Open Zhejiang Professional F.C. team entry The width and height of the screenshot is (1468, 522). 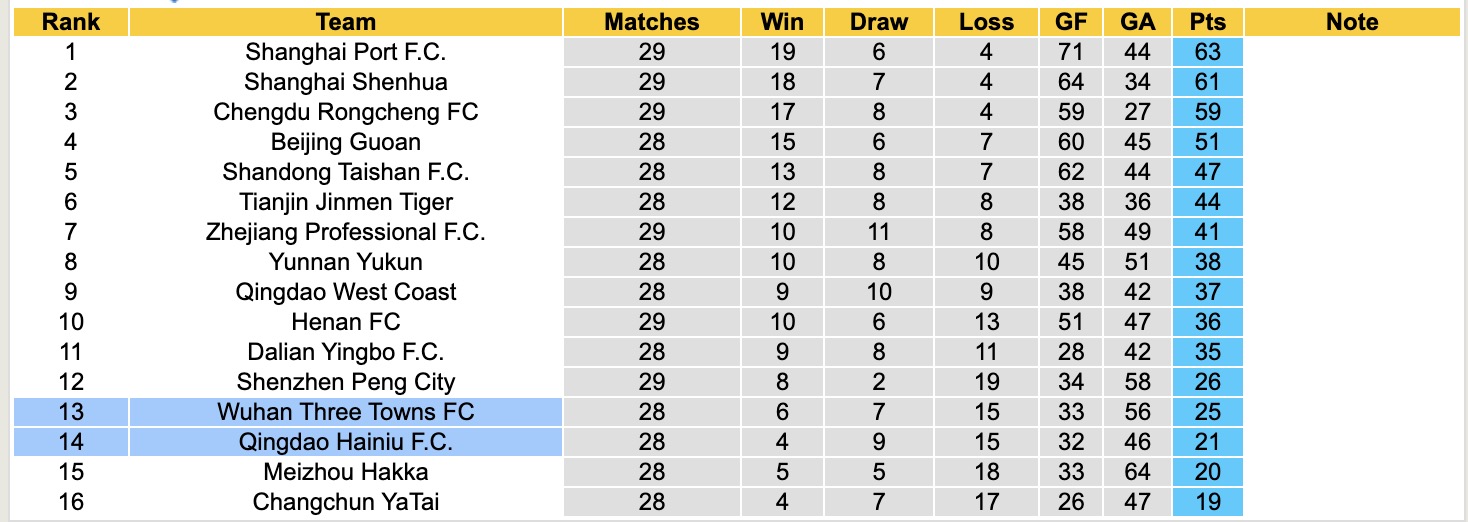345,232
